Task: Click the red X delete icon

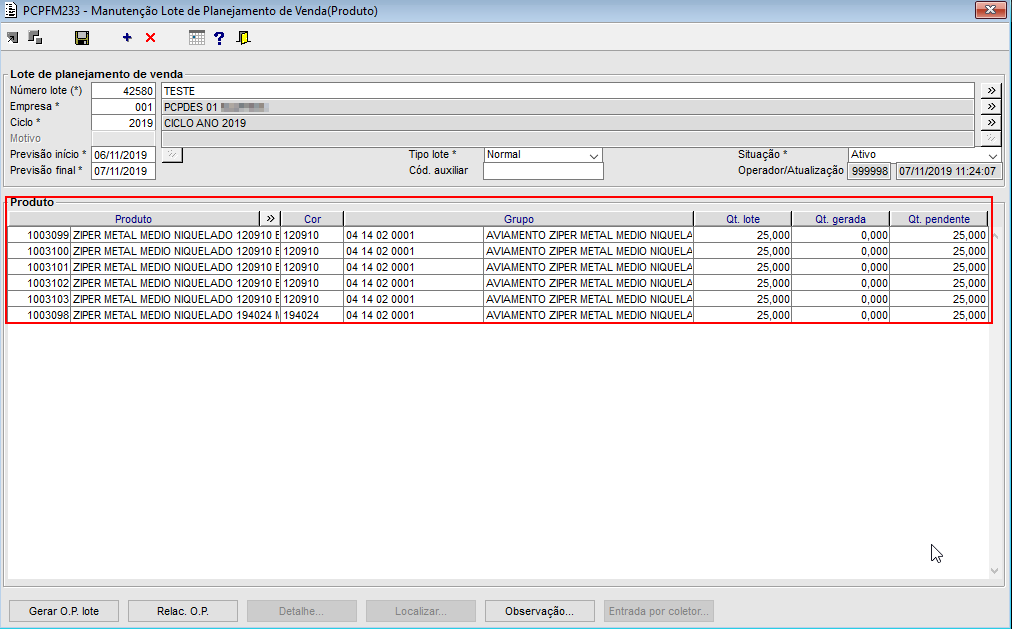Action: pos(150,38)
